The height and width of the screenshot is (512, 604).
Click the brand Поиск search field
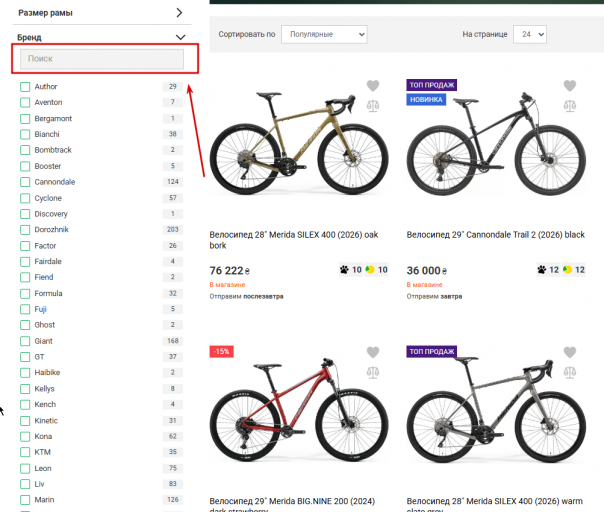pyautogui.click(x=102, y=59)
